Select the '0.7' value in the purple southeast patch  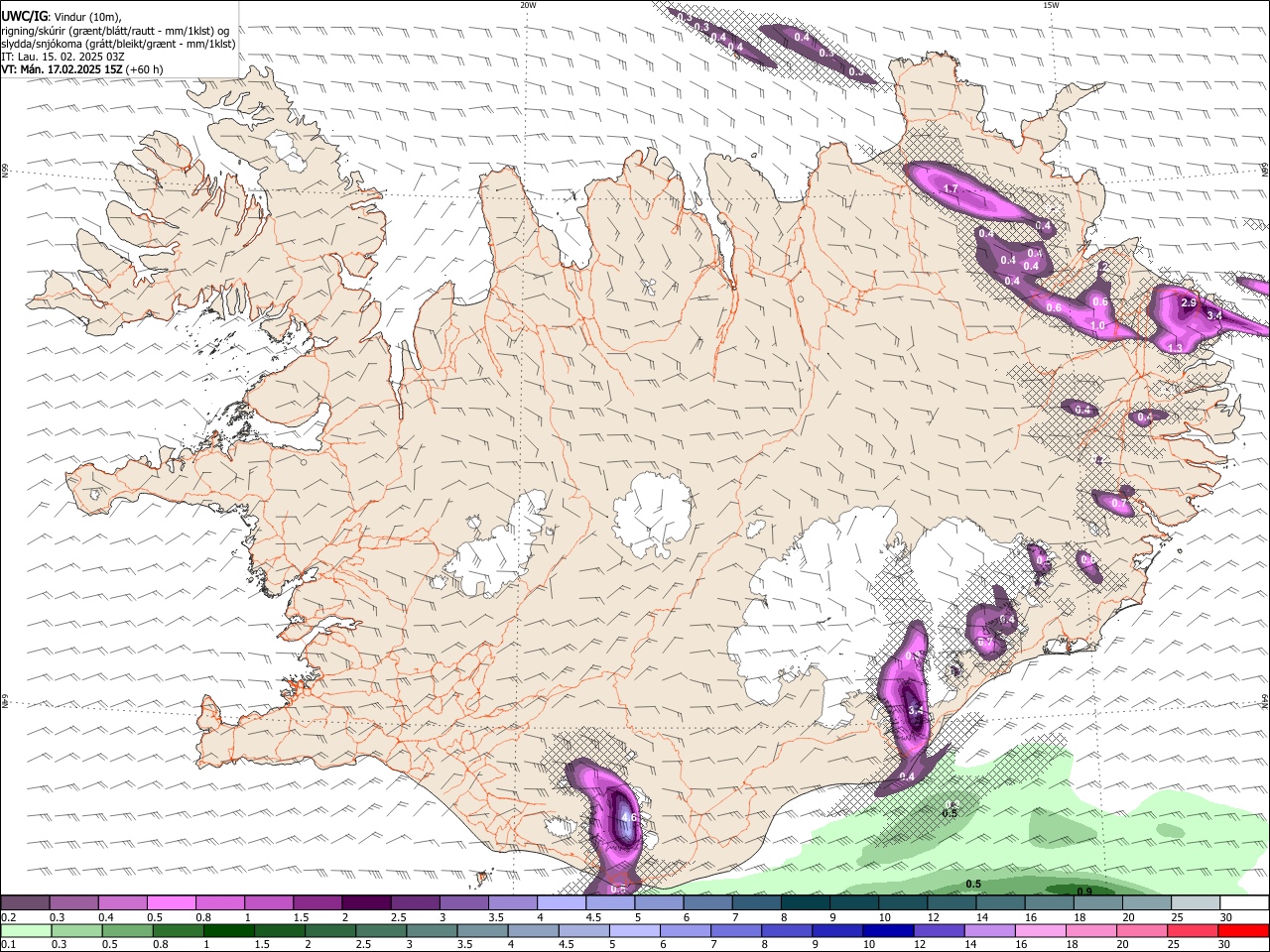pos(1119,504)
